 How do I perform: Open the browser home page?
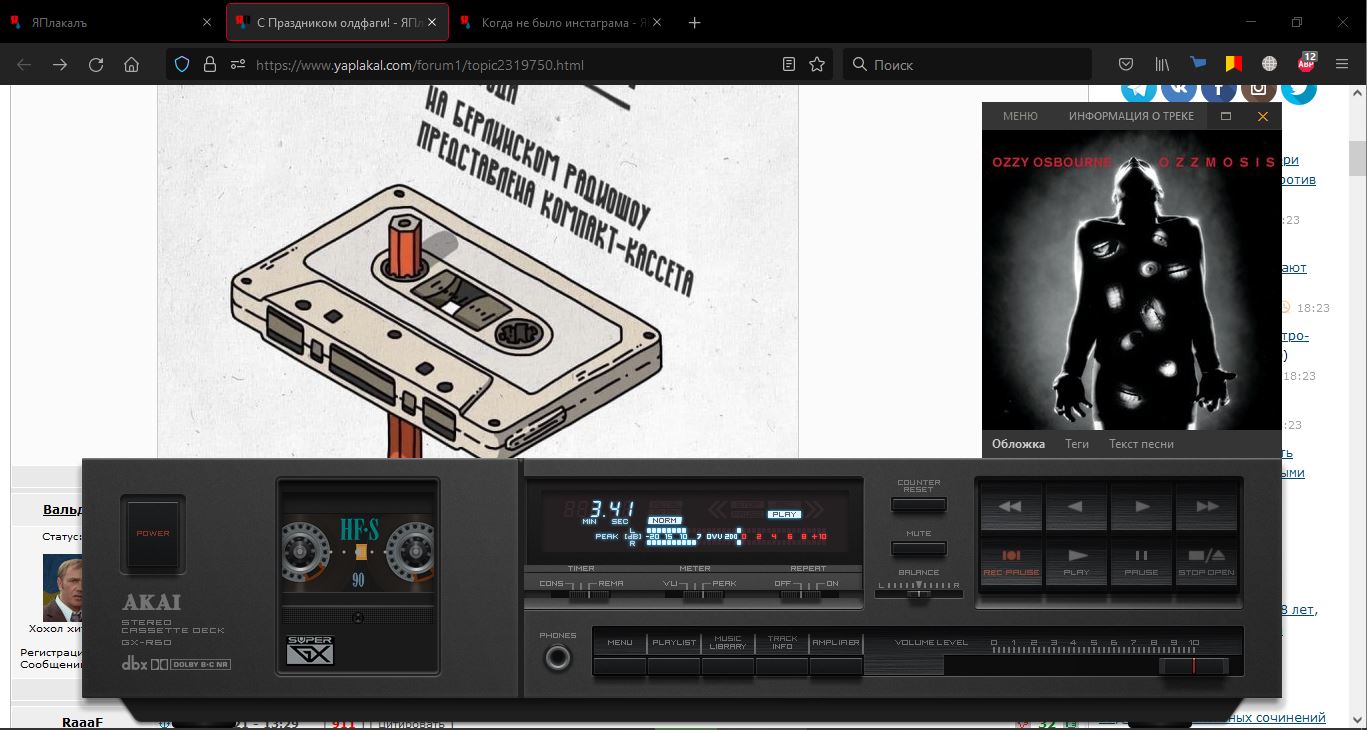tap(131, 64)
